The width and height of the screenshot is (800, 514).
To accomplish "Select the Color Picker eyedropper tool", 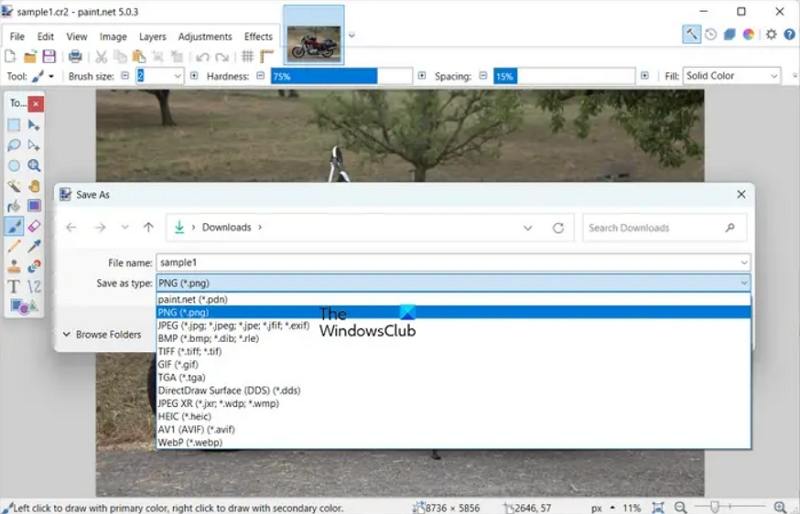I will [34, 246].
